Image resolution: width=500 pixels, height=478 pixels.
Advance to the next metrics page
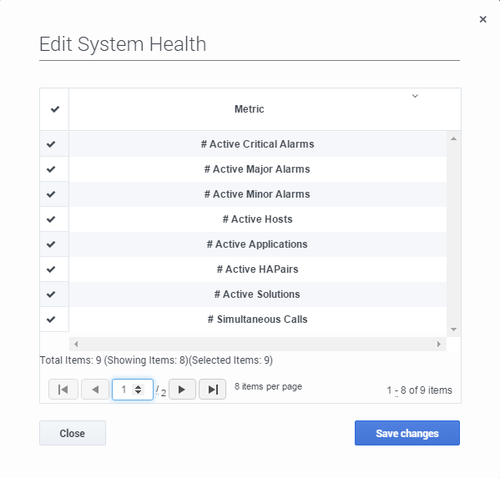tap(182, 389)
